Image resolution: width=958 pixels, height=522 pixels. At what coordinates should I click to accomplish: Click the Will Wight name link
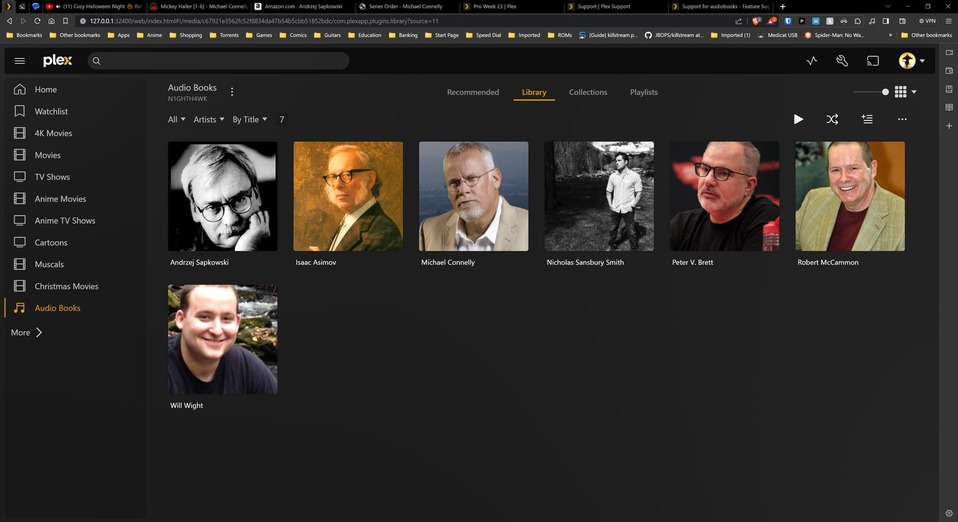[186, 405]
